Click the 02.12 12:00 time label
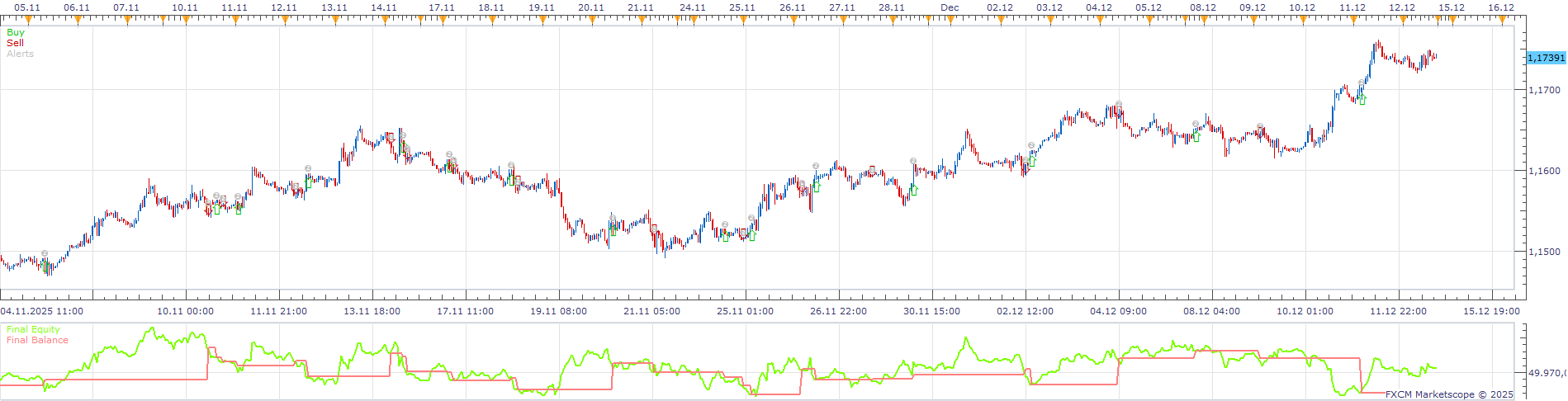Image resolution: width=1568 pixels, height=401 pixels. coord(1026,311)
